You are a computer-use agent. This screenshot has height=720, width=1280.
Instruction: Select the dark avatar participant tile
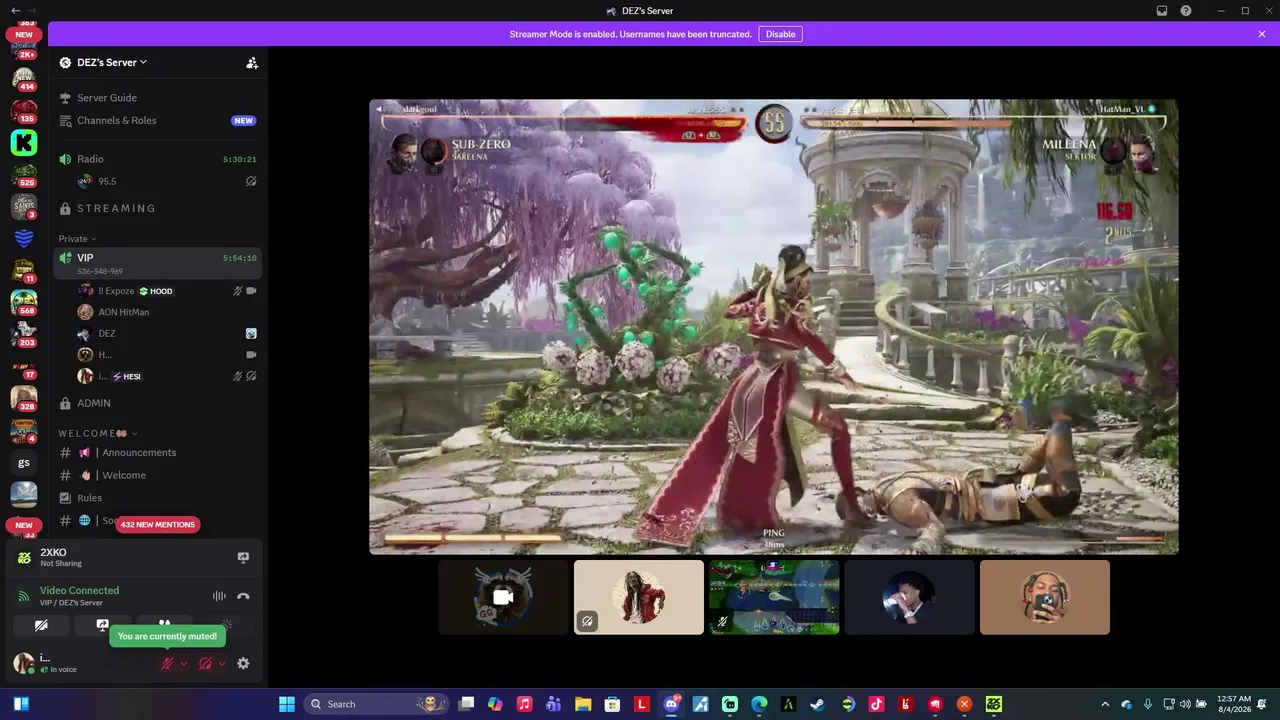[909, 597]
